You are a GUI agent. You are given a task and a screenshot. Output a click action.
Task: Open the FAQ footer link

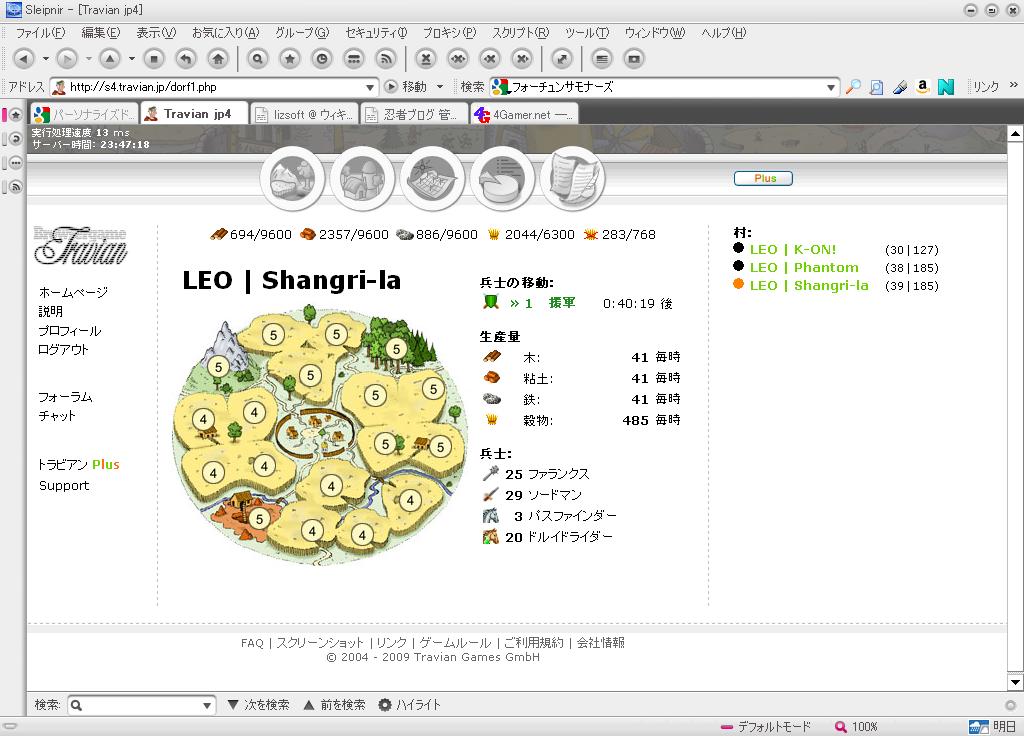pyautogui.click(x=252, y=643)
